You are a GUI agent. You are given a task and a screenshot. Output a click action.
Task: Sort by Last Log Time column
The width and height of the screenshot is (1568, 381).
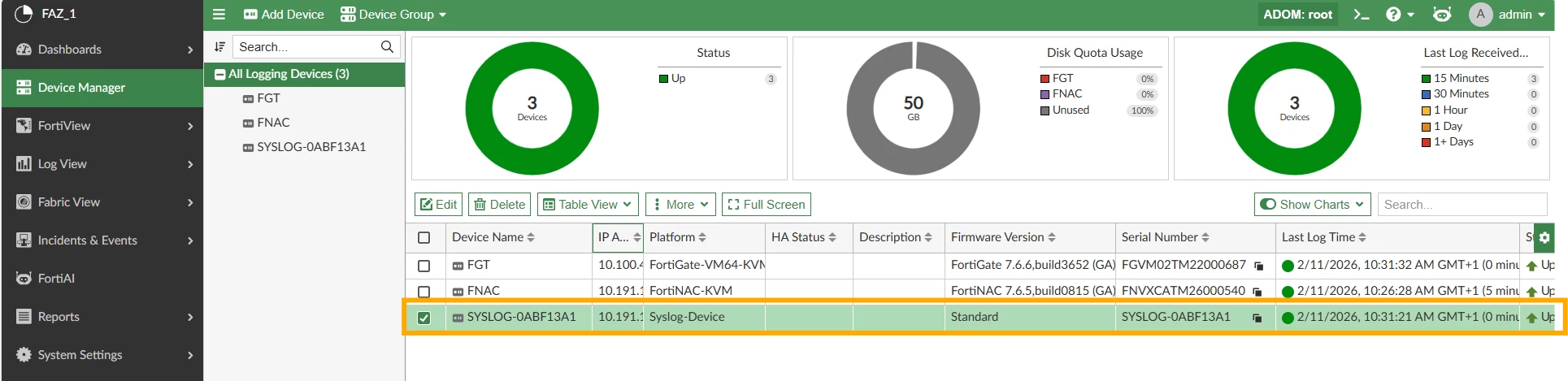1323,237
